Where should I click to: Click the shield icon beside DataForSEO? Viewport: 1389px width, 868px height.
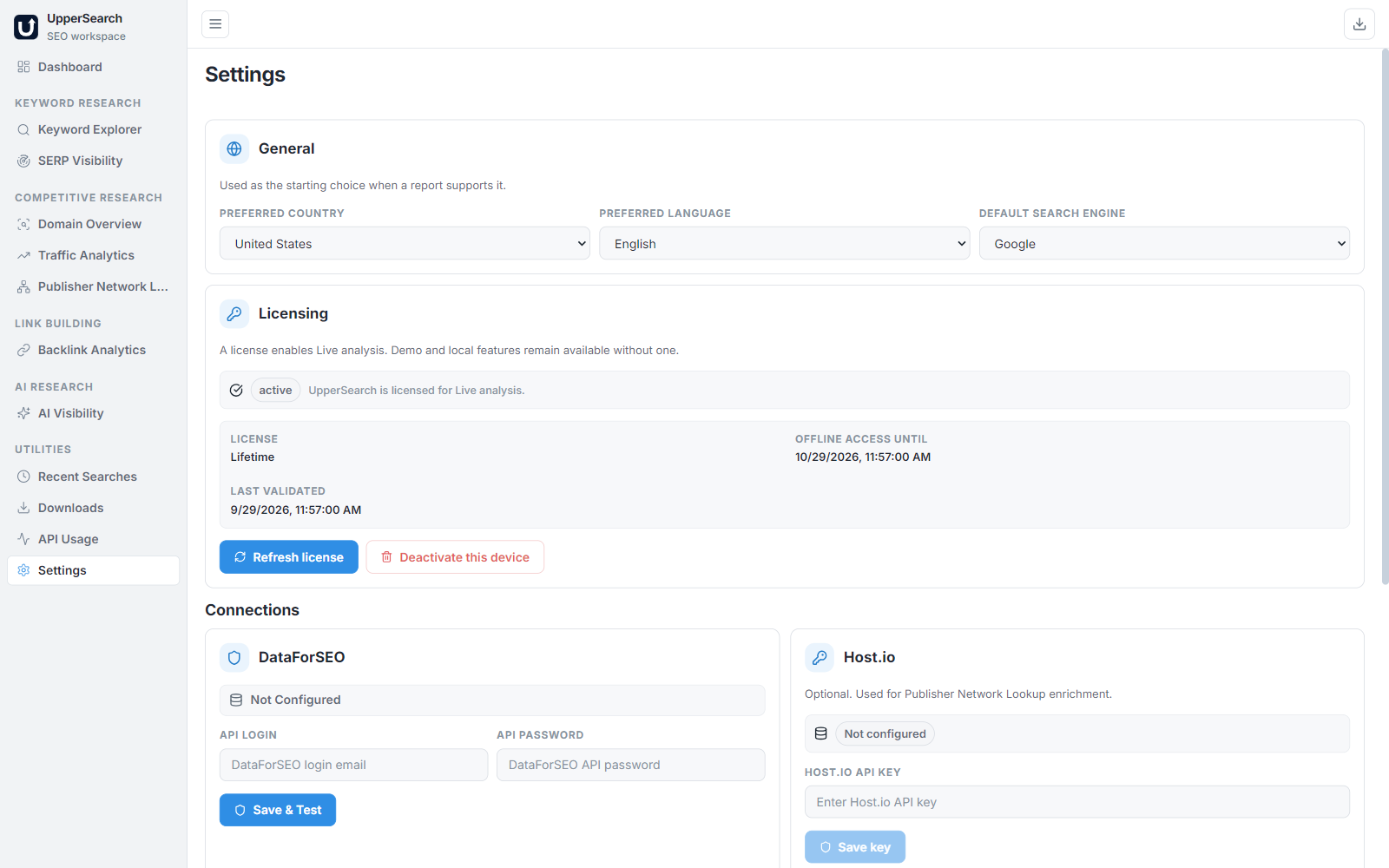coord(234,657)
